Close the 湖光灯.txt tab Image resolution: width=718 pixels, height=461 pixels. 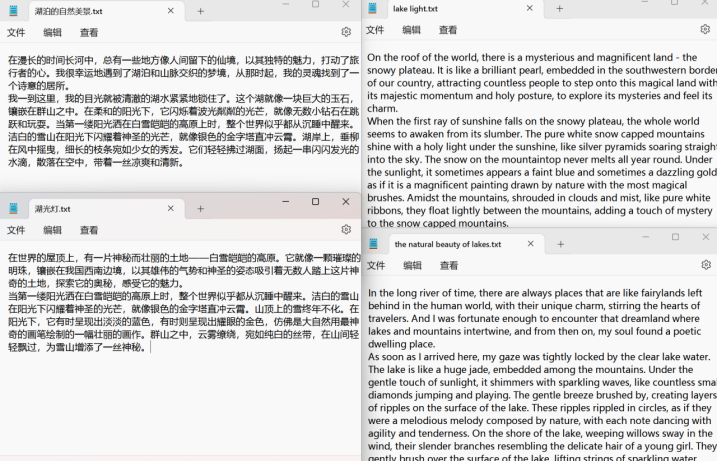[170, 208]
